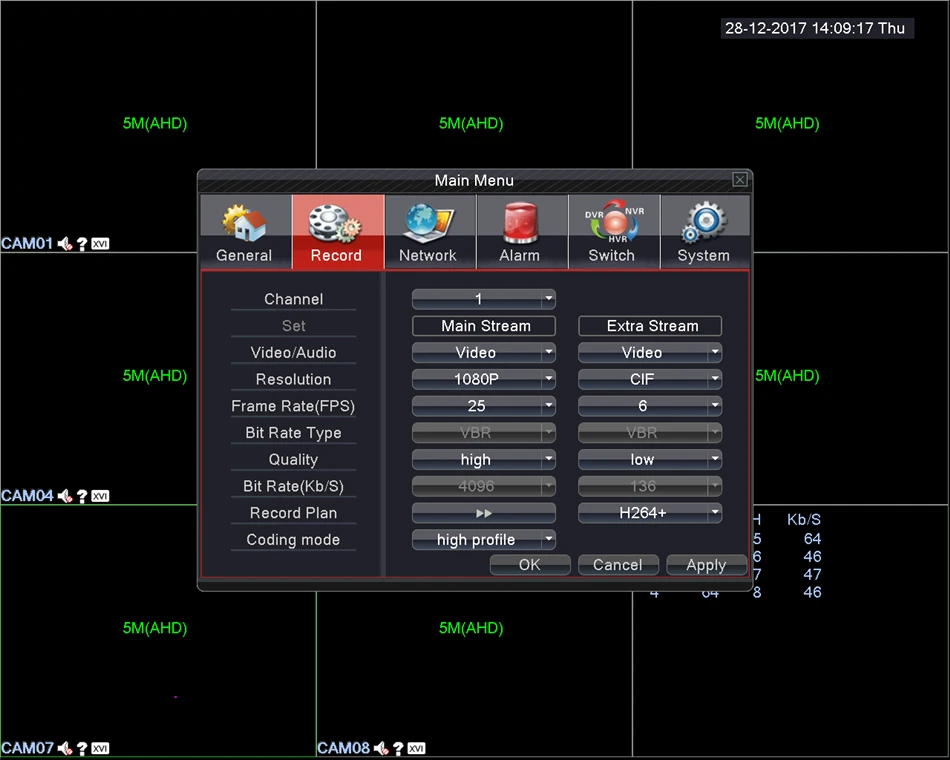Click CAM01 XVI badge icon
This screenshot has width=950, height=760.
100,244
